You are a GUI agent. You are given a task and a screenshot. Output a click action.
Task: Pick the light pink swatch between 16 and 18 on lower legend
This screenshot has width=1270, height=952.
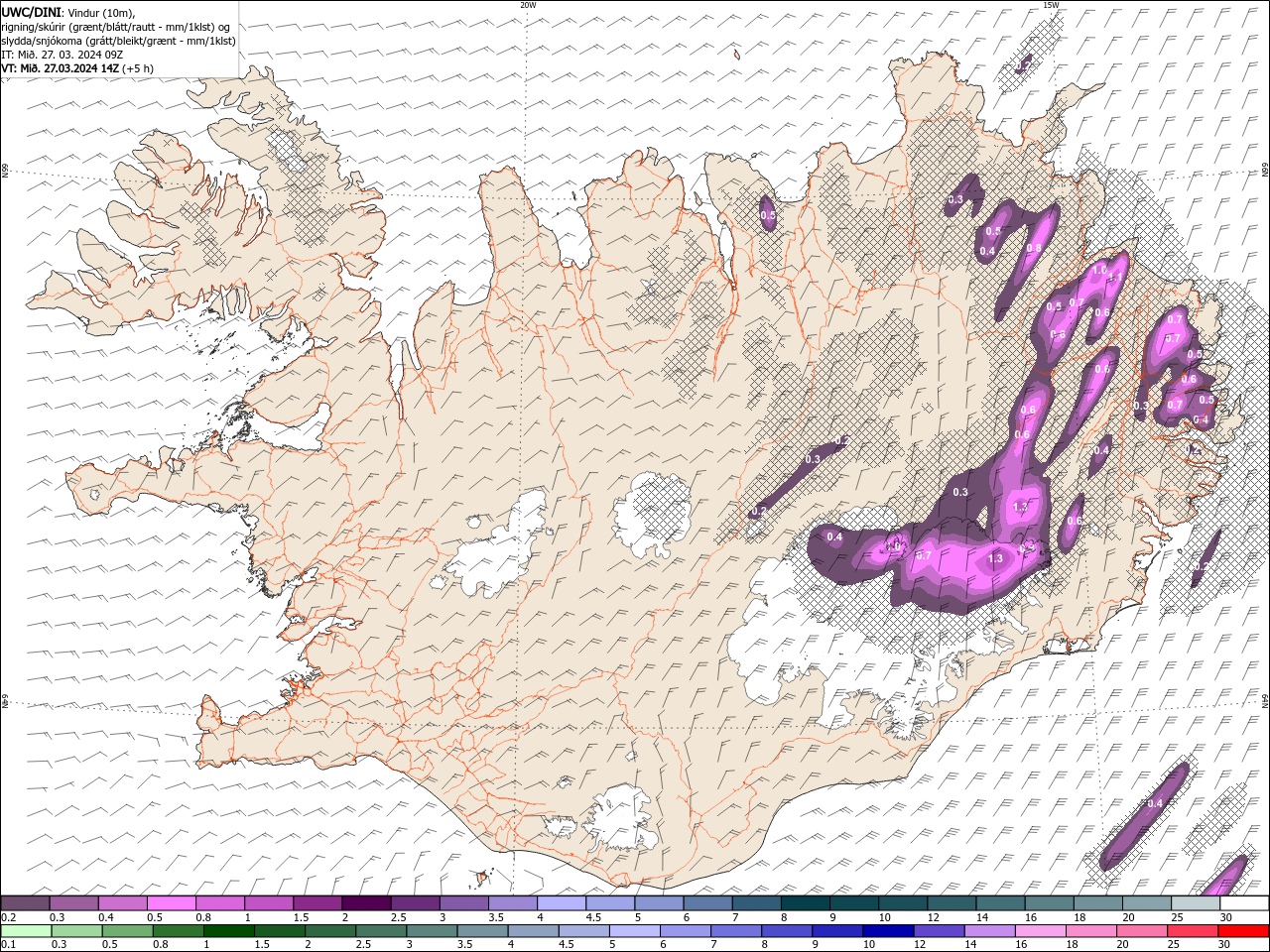pyautogui.click(x=1041, y=930)
